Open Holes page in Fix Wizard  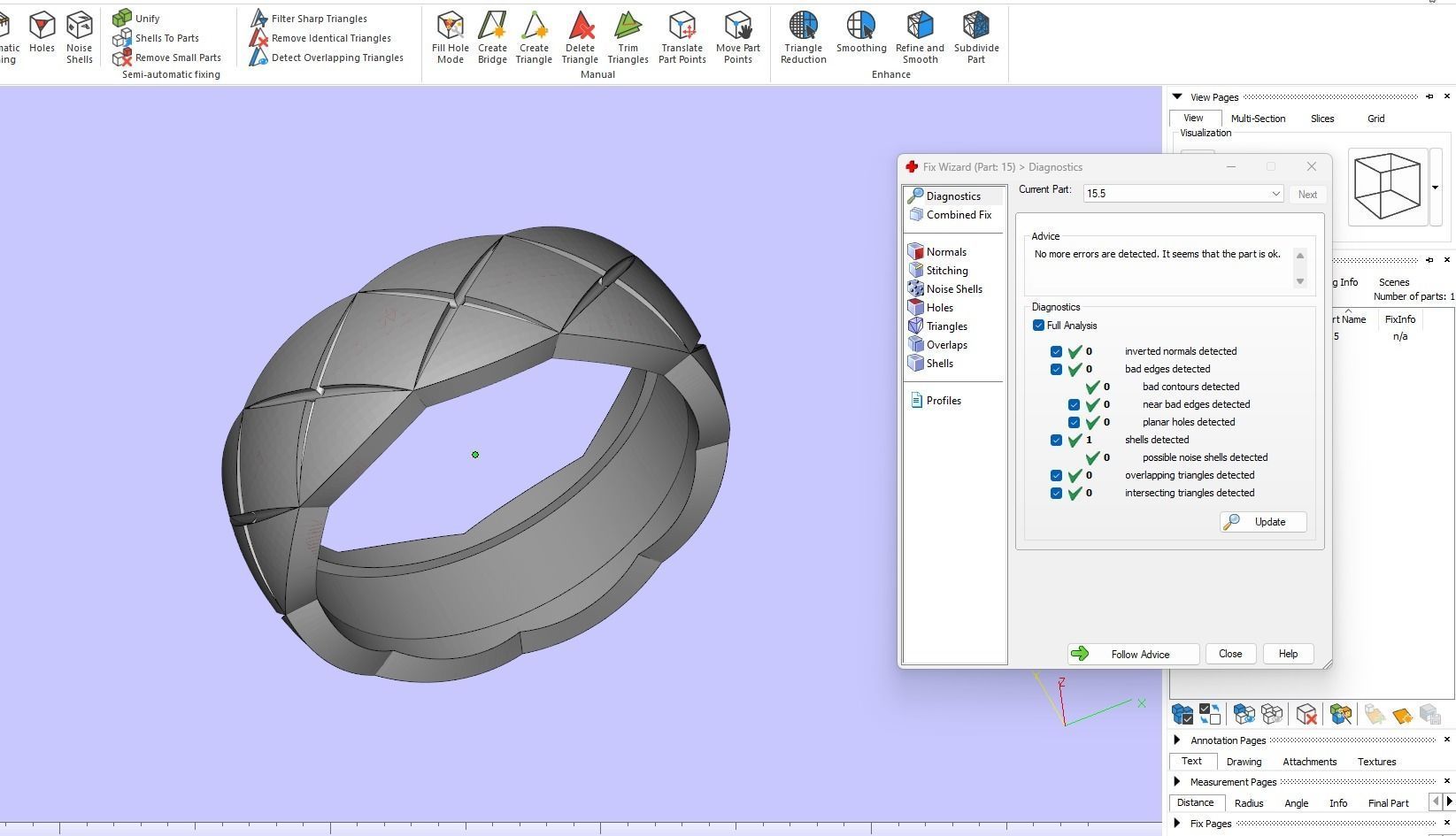932,308
